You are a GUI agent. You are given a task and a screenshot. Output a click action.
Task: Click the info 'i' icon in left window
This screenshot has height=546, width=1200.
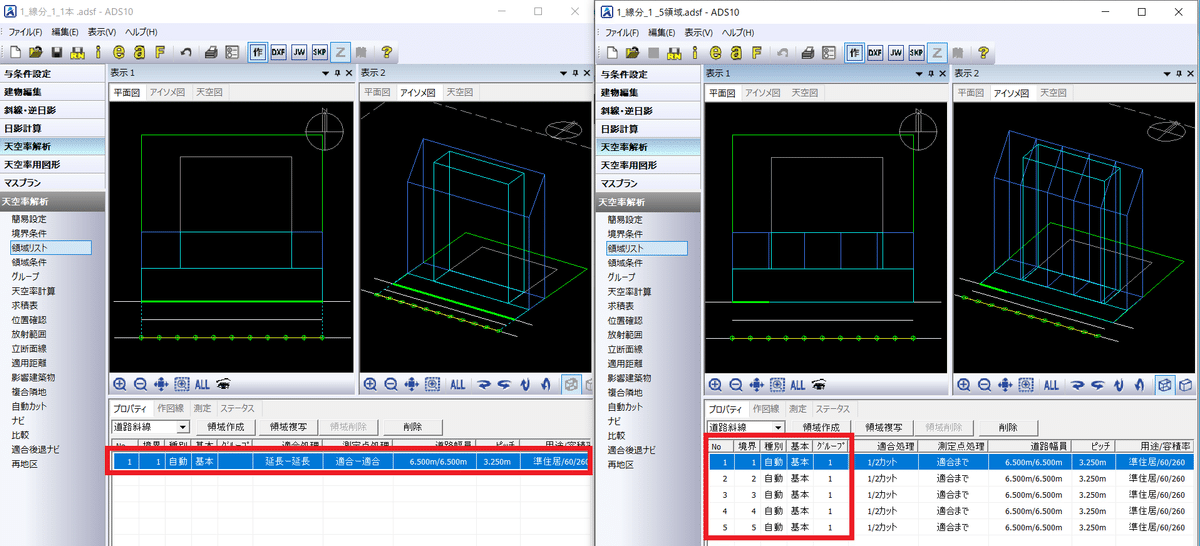click(97, 52)
